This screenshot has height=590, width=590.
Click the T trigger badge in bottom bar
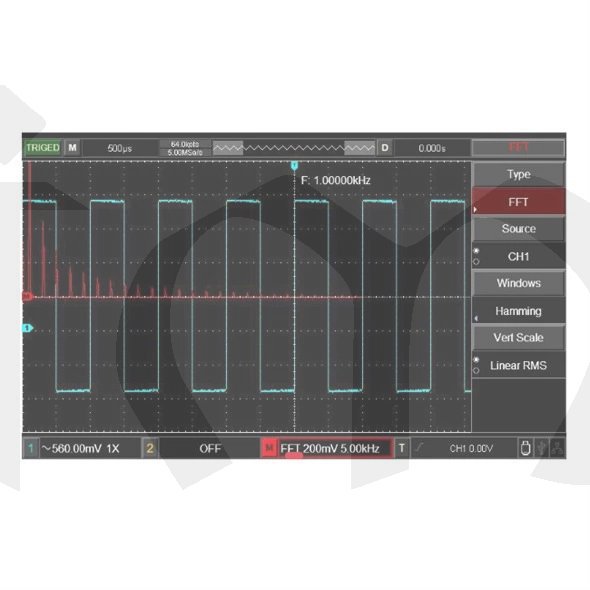point(401,448)
